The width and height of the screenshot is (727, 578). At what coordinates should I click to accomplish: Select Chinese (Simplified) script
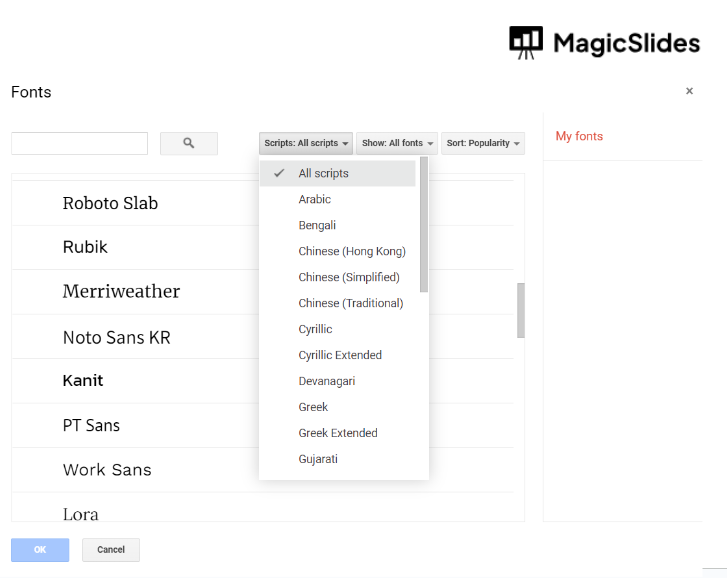coord(348,278)
